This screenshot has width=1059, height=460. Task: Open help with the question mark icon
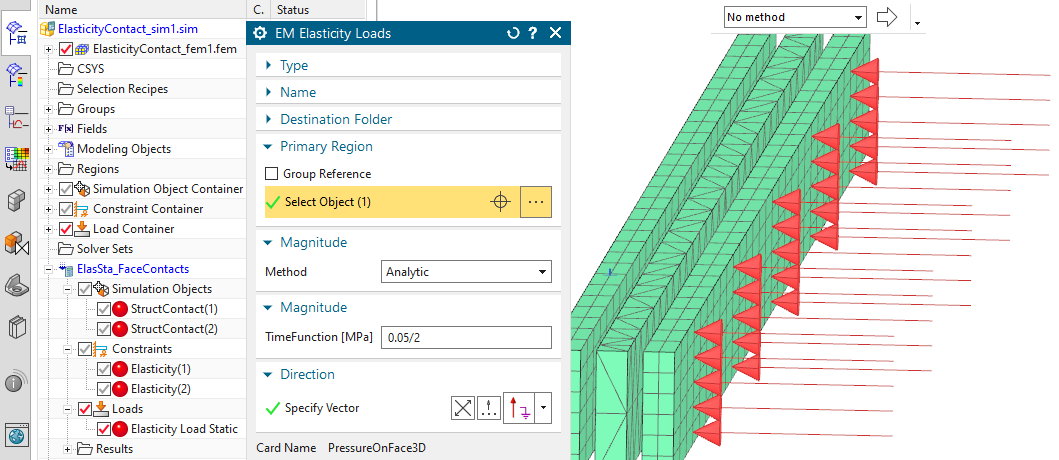tap(533, 33)
